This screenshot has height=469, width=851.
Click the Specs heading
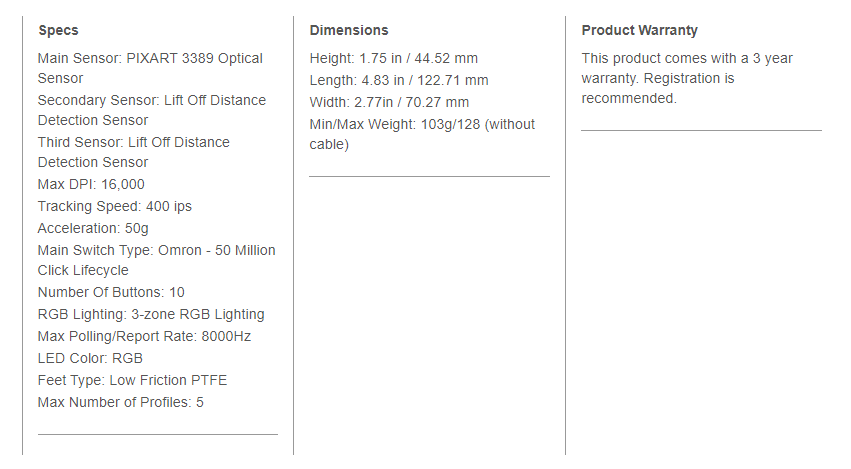tap(58, 30)
